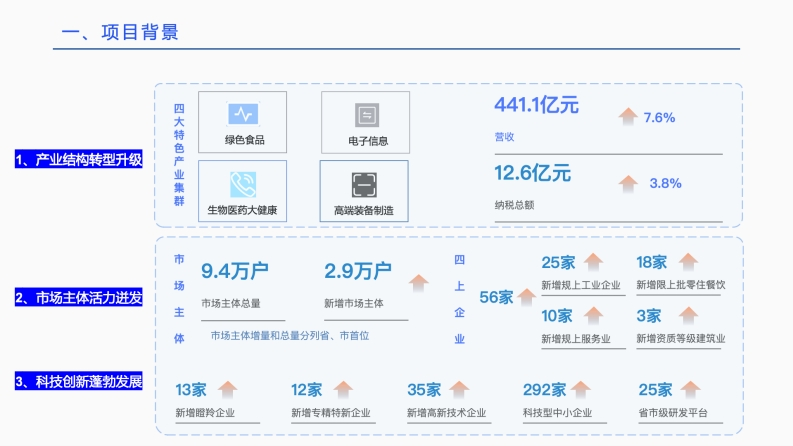Click the 新增专精特新企业 label
The height and width of the screenshot is (446, 793).
coord(331,413)
